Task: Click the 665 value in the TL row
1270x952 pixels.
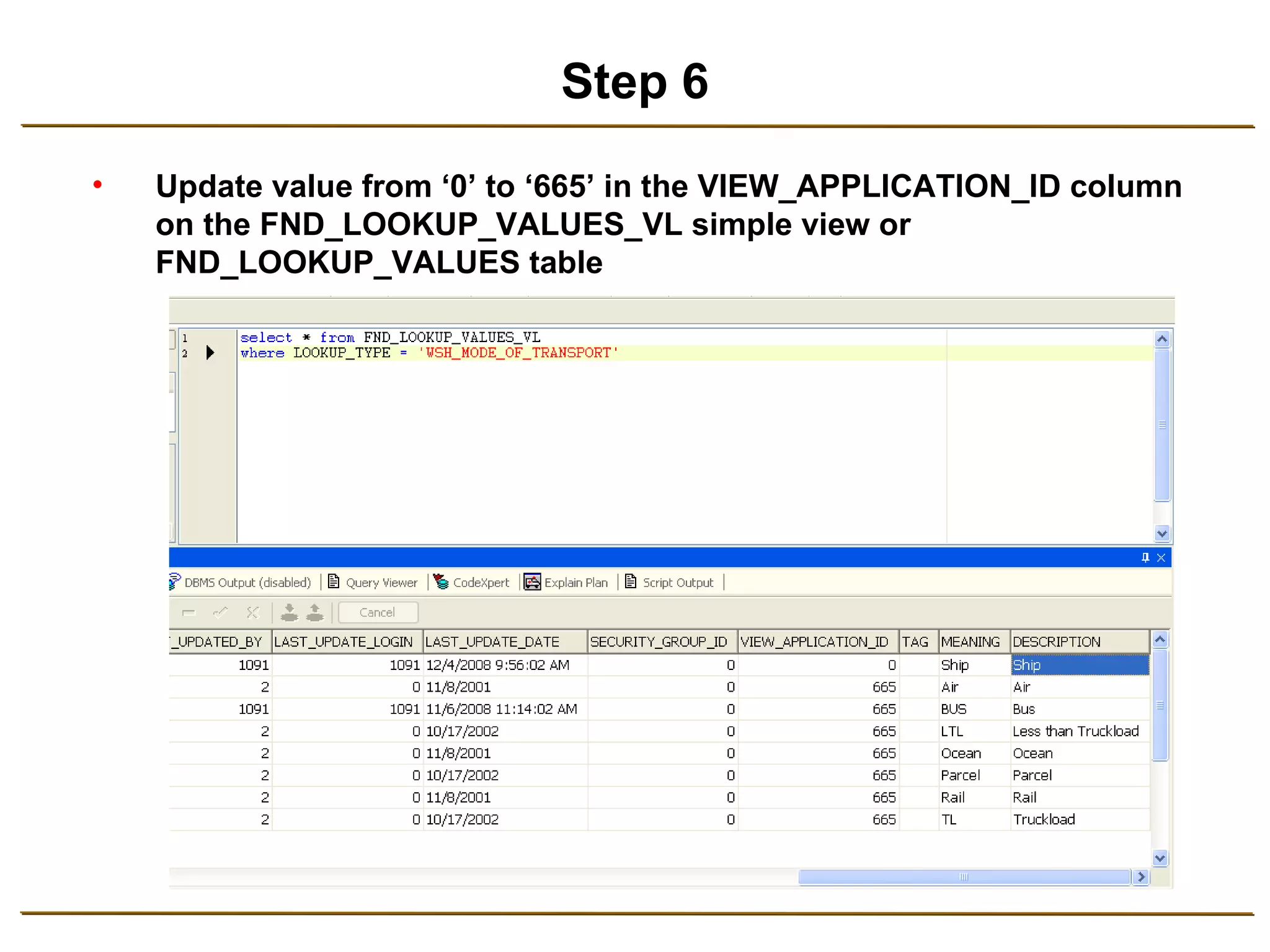Action: [819, 819]
